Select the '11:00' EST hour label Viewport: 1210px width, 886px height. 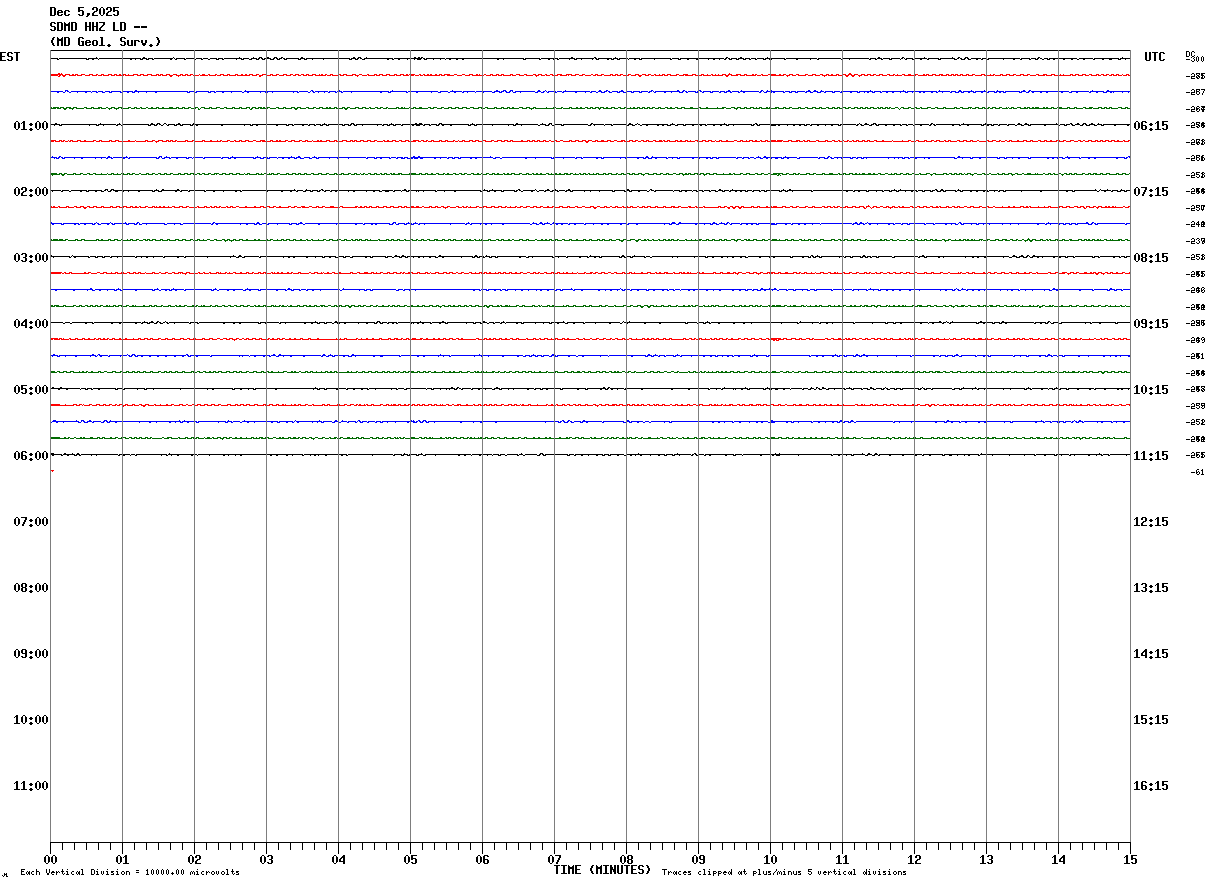(x=31, y=785)
